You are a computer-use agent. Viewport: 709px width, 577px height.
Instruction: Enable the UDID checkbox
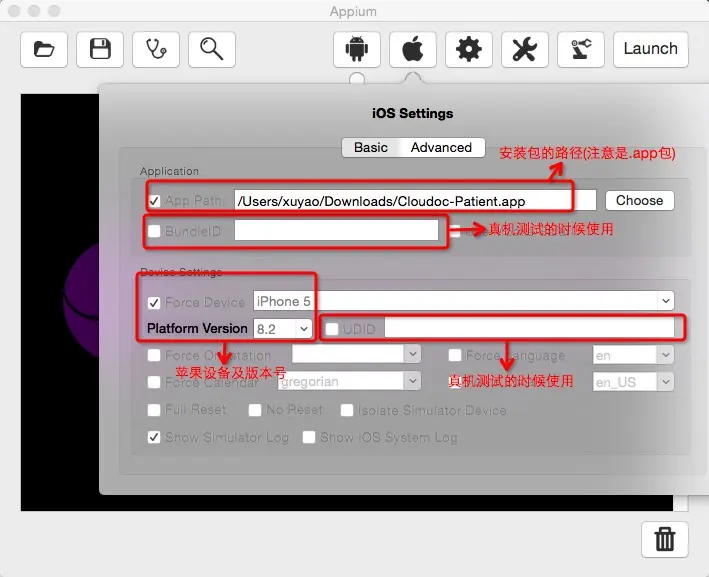[x=332, y=329]
